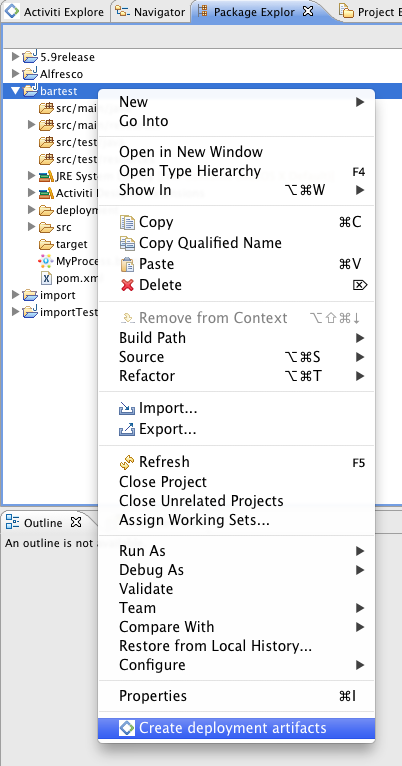Click the importTest project folder icon
Viewport: 402px width, 766px height.
30,312
